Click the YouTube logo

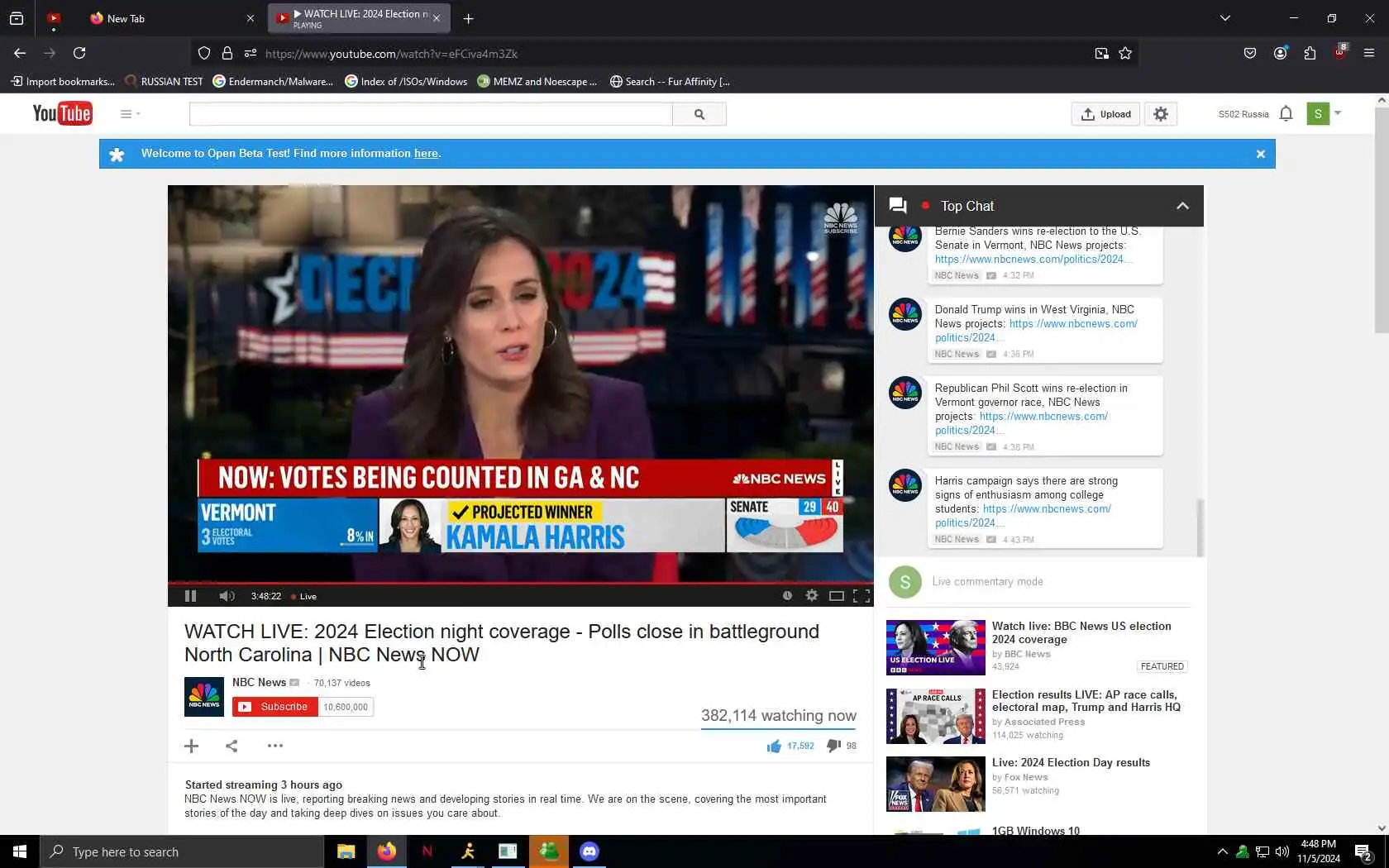[62, 113]
